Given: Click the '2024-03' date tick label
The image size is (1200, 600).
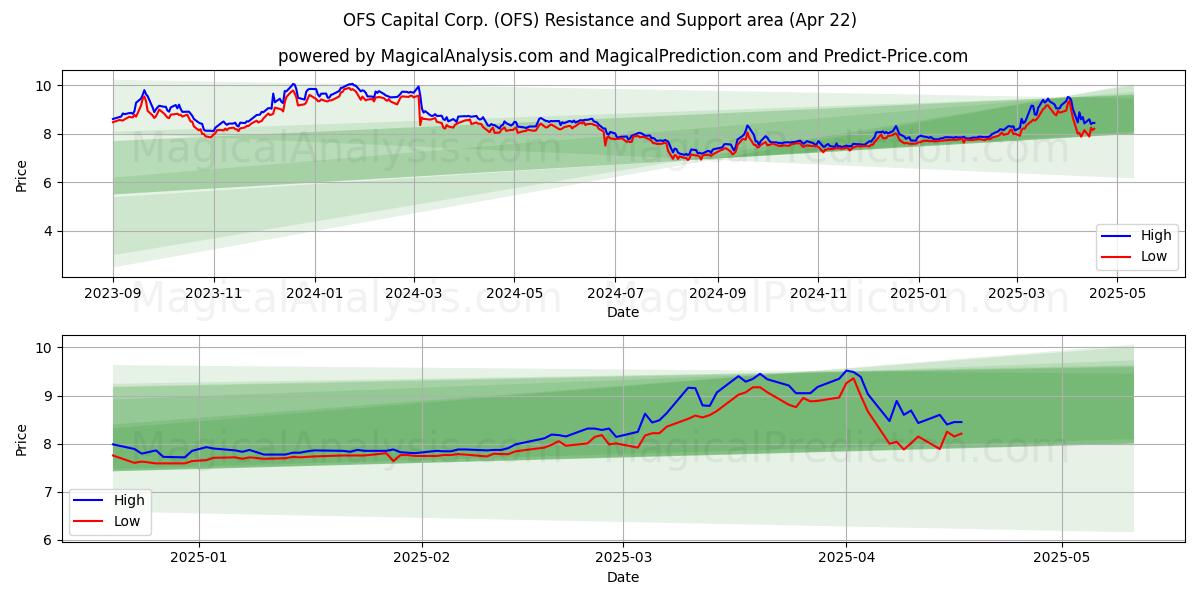Looking at the screenshot, I should tap(414, 294).
